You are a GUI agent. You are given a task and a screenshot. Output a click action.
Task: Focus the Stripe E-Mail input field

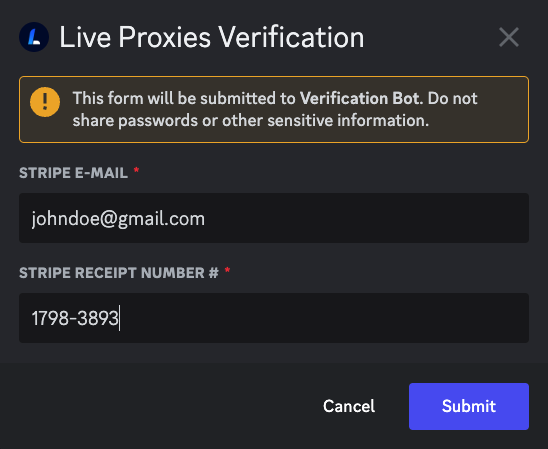[x=274, y=218]
